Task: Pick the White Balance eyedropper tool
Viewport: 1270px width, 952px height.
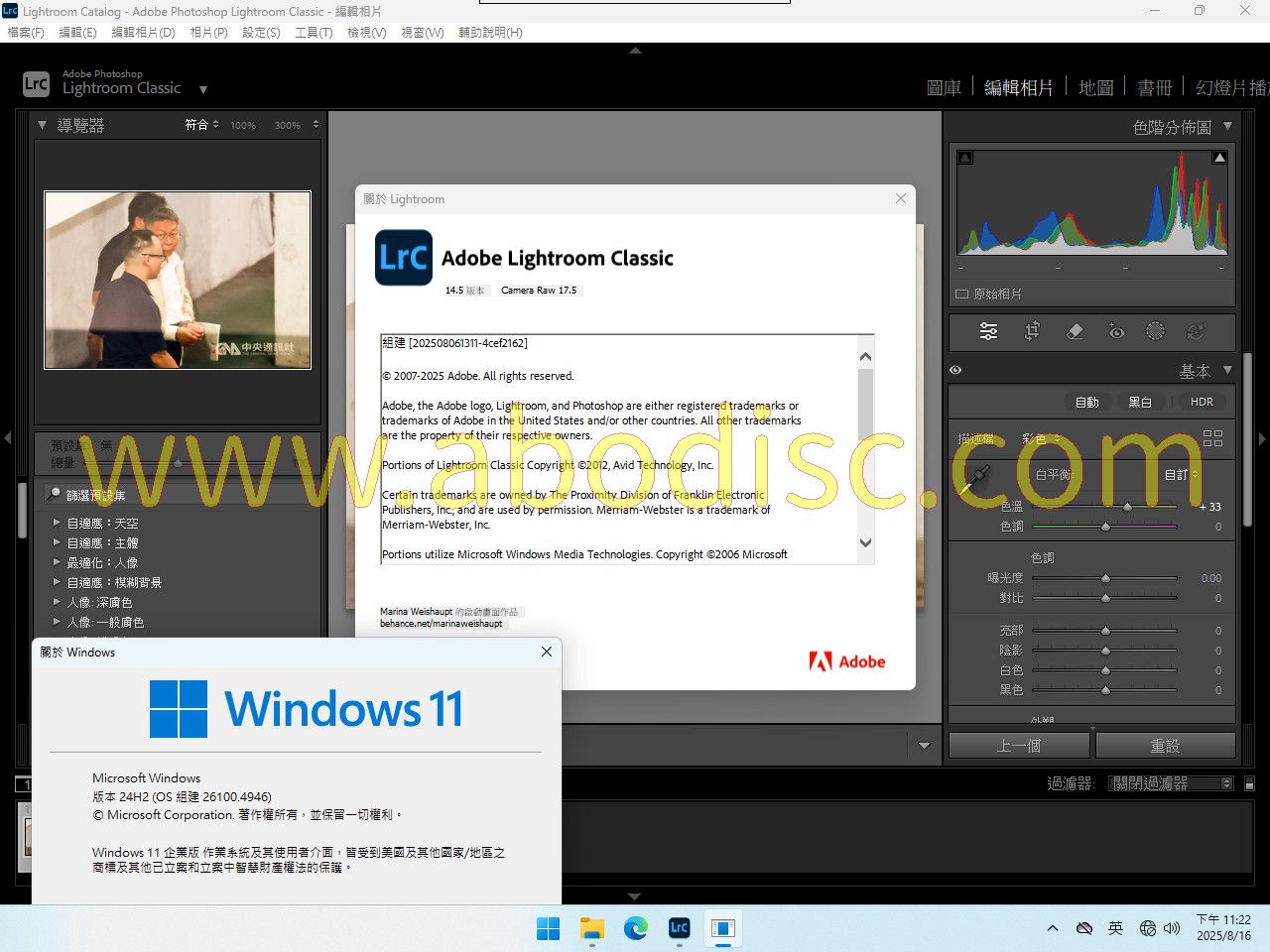Action: [975, 480]
